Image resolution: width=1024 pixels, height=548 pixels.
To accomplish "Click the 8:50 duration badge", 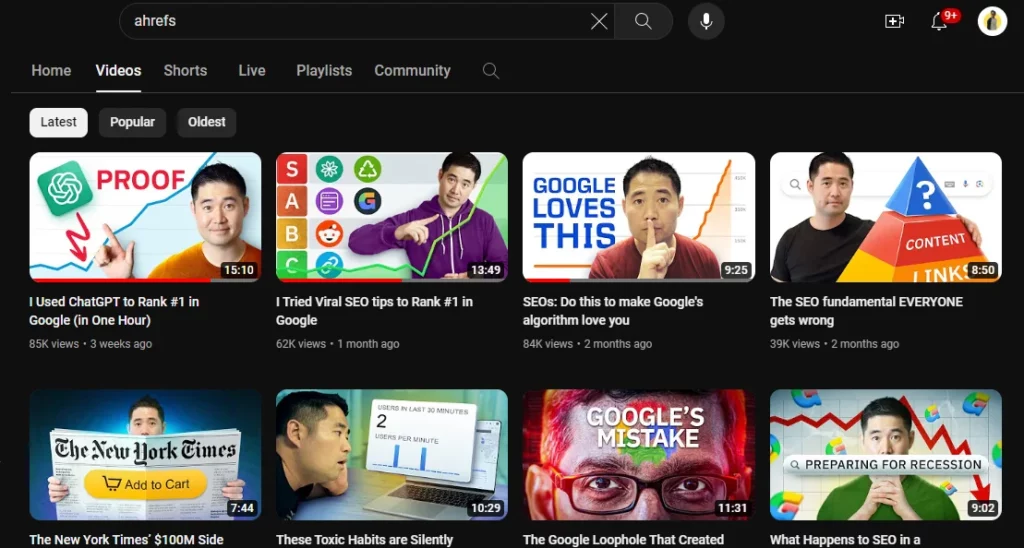I will click(x=982, y=269).
